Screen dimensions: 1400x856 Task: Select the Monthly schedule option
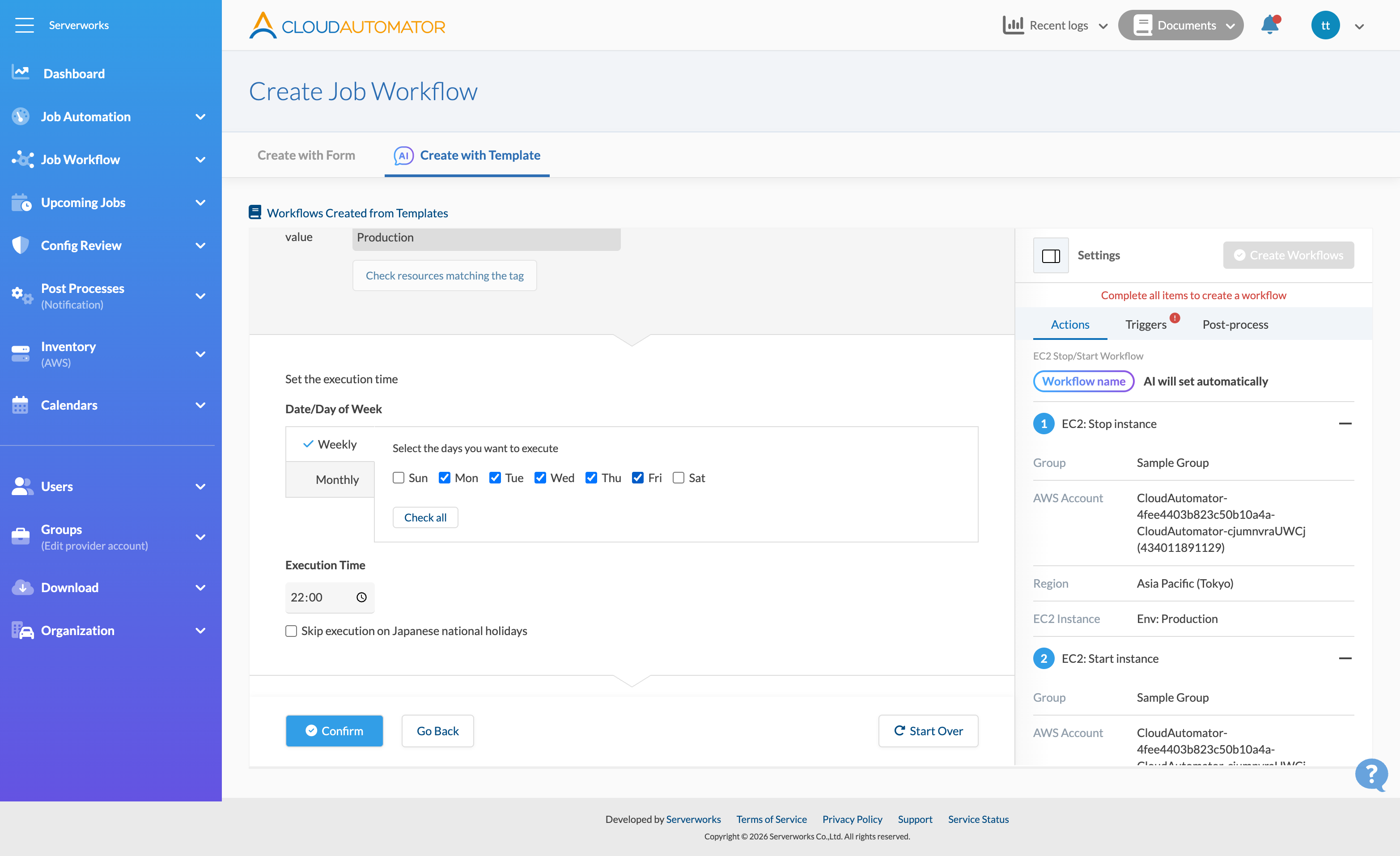pyautogui.click(x=330, y=479)
